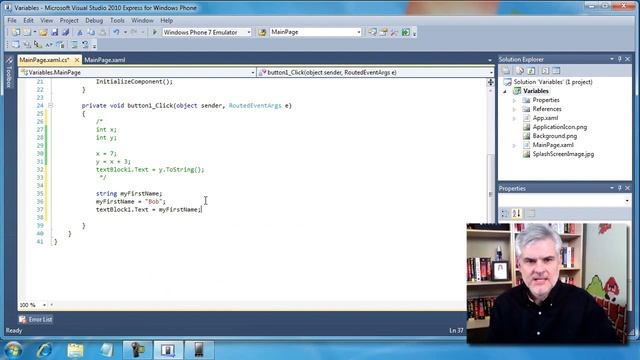Click the Find in Files icon beside MainPage box

262,32
